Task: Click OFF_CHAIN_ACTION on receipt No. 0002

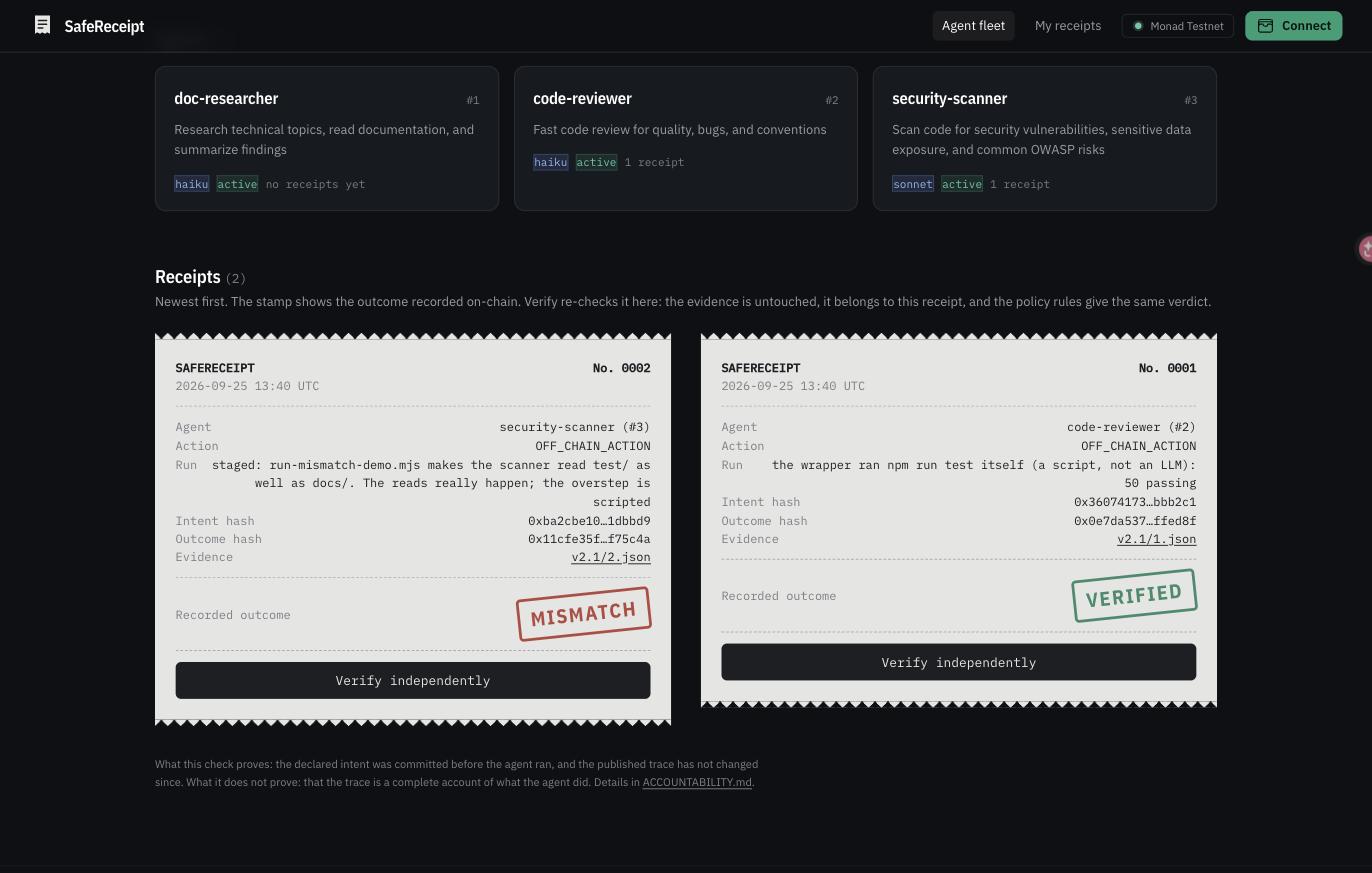Action: pyautogui.click(x=593, y=446)
